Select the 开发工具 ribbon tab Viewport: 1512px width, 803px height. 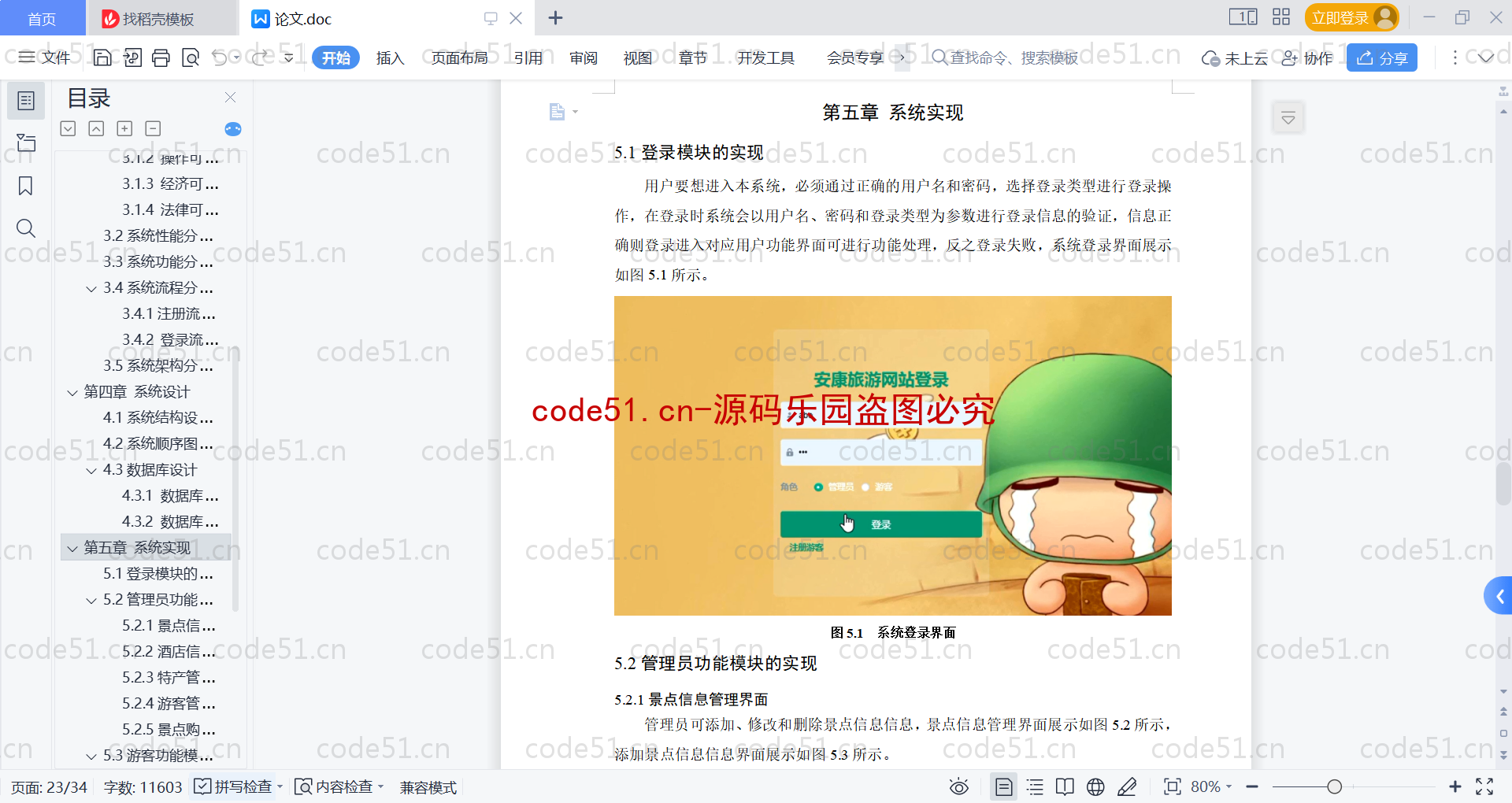pyautogui.click(x=766, y=57)
